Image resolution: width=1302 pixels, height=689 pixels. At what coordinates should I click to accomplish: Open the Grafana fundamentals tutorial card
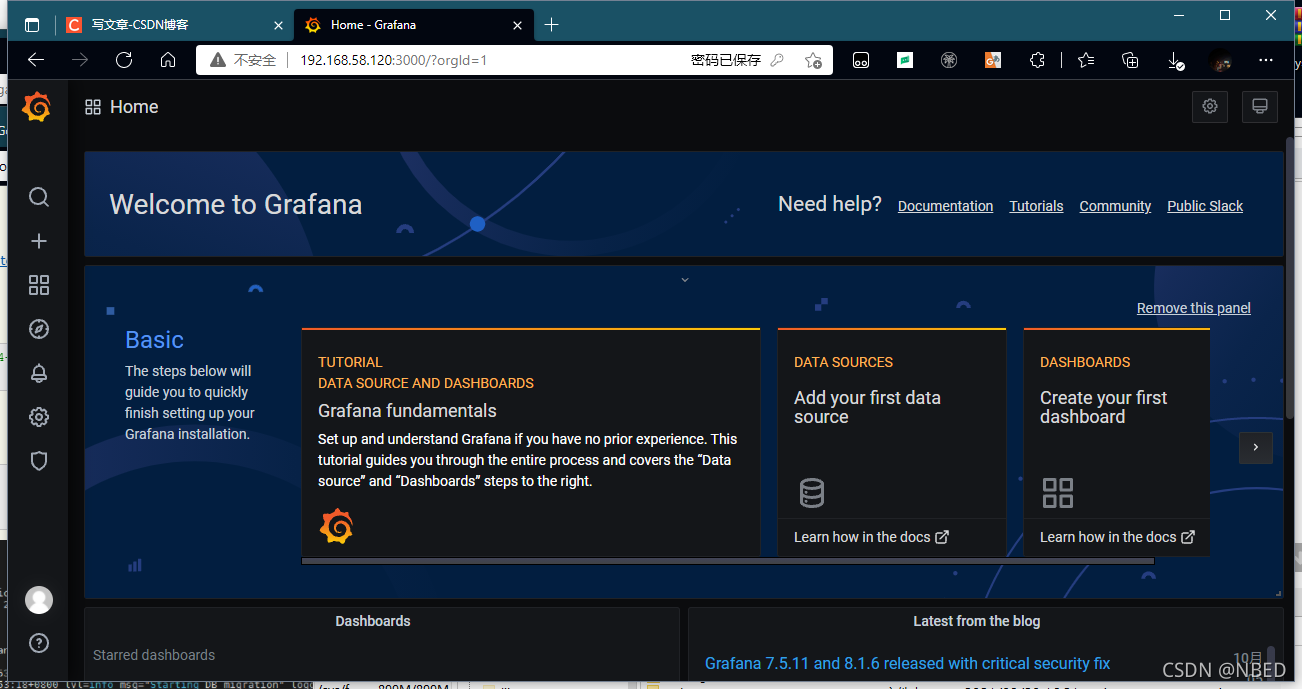[x=531, y=442]
